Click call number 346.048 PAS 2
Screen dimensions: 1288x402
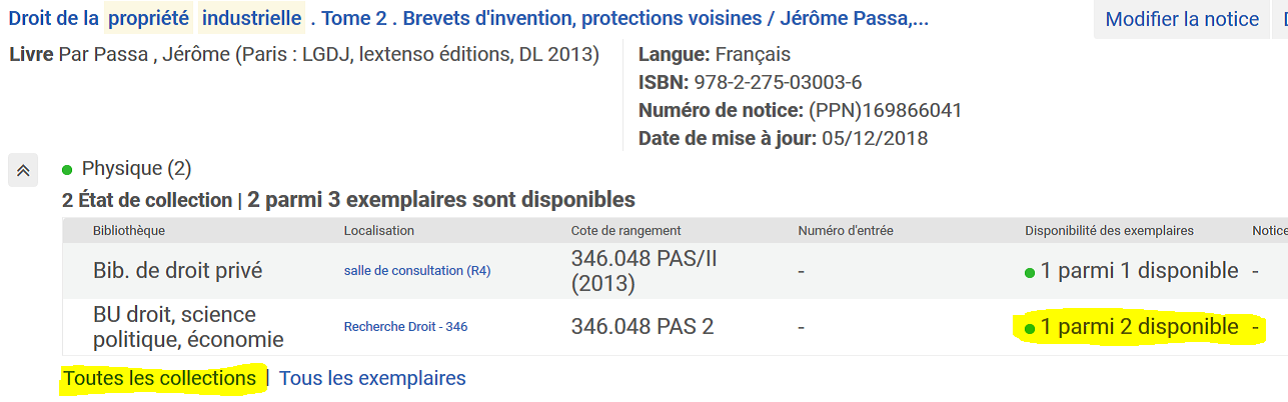point(642,327)
